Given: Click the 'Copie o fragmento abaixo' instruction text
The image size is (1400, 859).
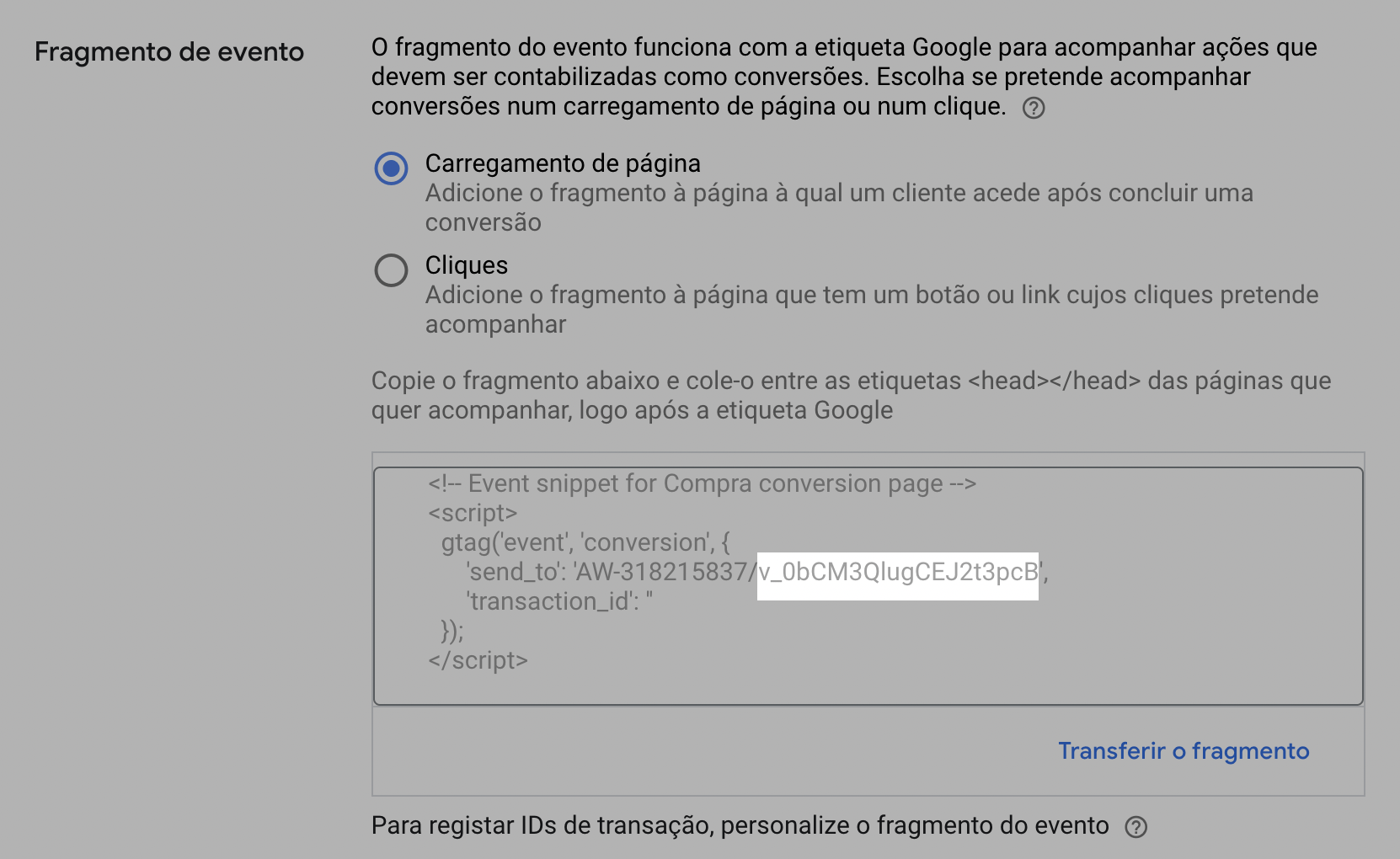Looking at the screenshot, I should click(851, 395).
